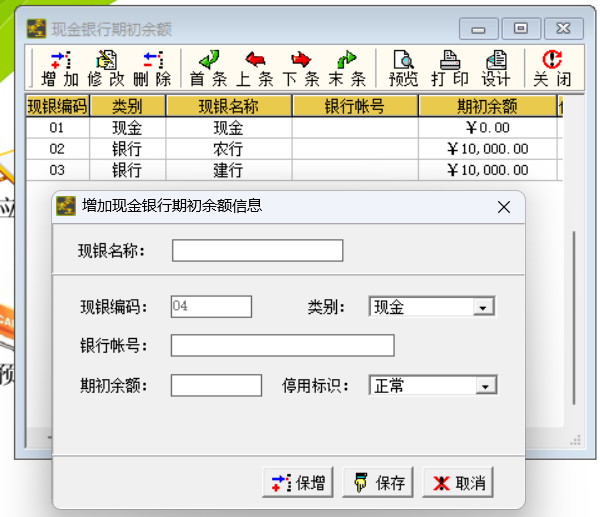The height and width of the screenshot is (517, 600).
Task: Click the 取消 cancel button
Action: [x=458, y=483]
